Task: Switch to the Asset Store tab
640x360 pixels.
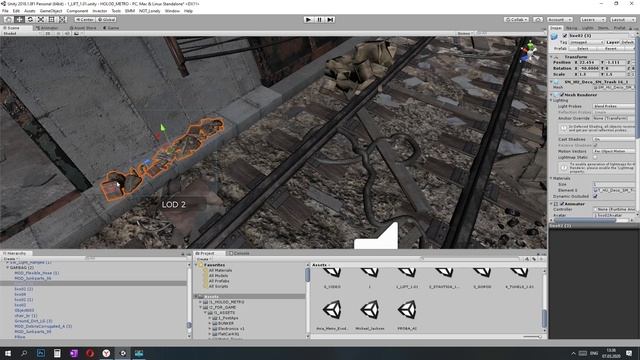Action: pos(83,28)
